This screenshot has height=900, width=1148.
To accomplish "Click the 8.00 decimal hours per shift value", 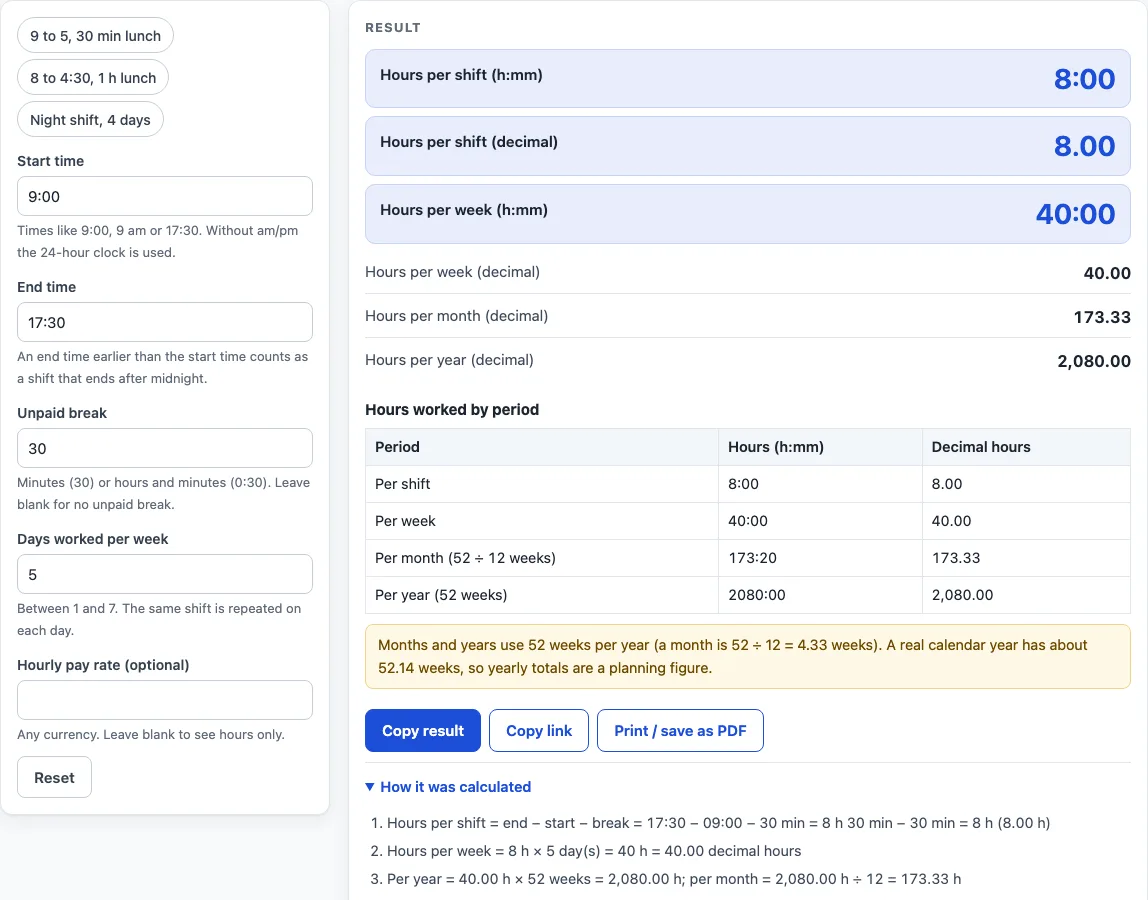I will 1084,146.
